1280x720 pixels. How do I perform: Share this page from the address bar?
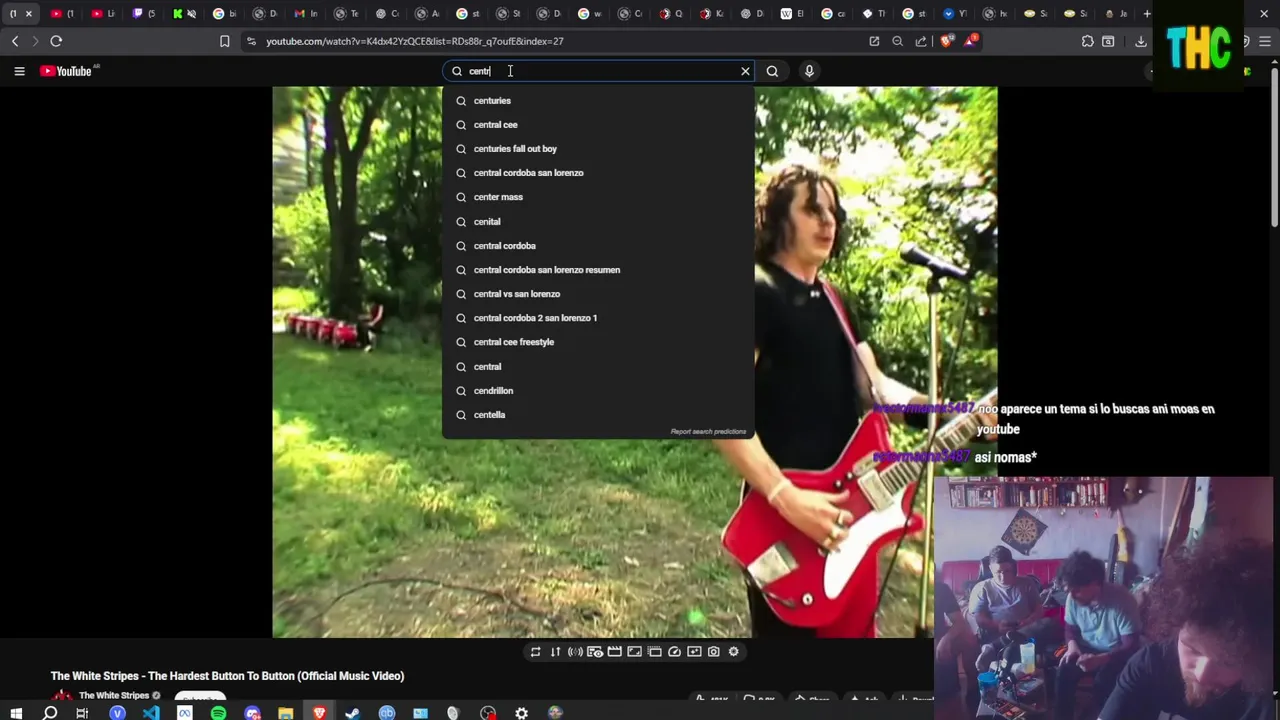pos(921,41)
